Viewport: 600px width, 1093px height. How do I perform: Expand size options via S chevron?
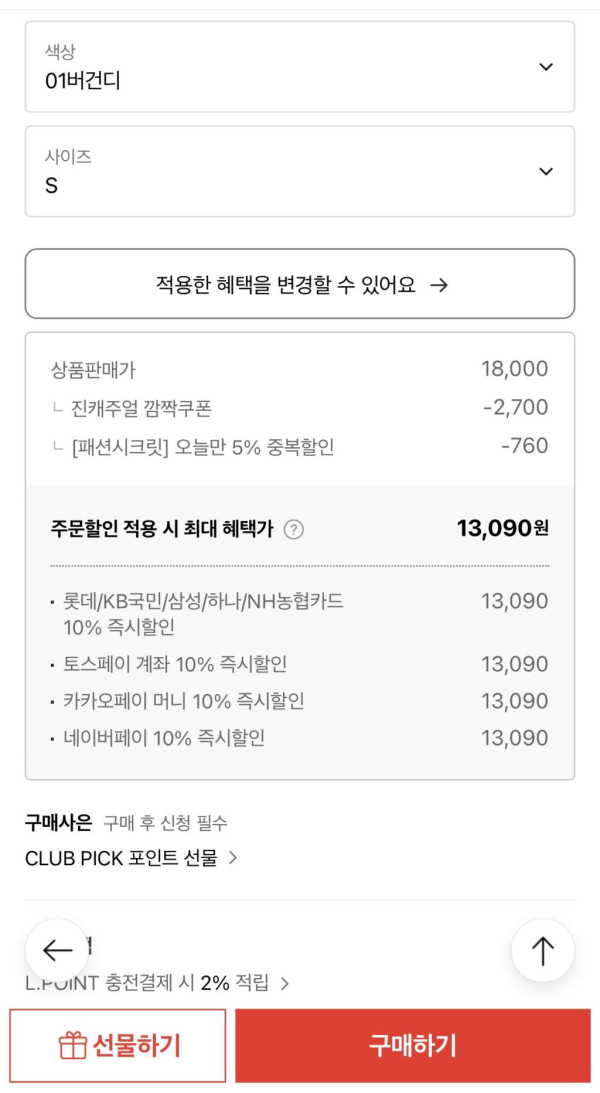point(545,171)
